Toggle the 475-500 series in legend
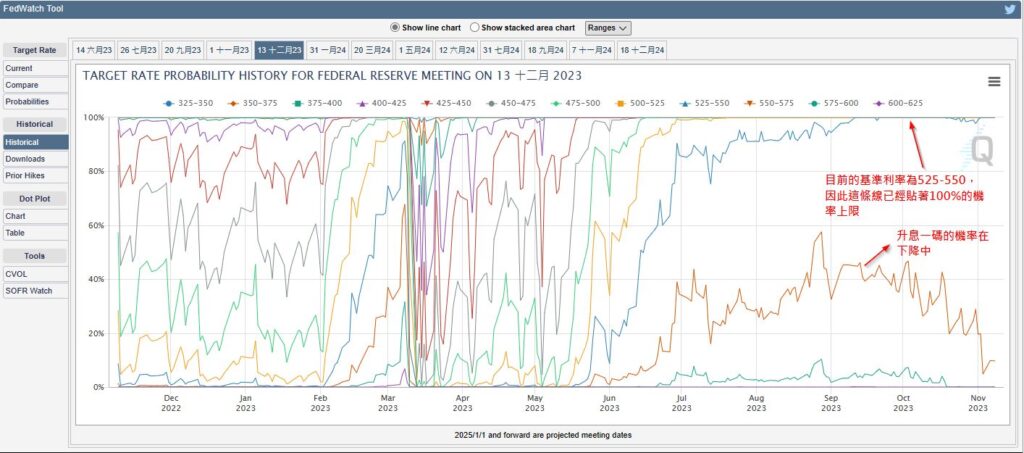 point(574,103)
